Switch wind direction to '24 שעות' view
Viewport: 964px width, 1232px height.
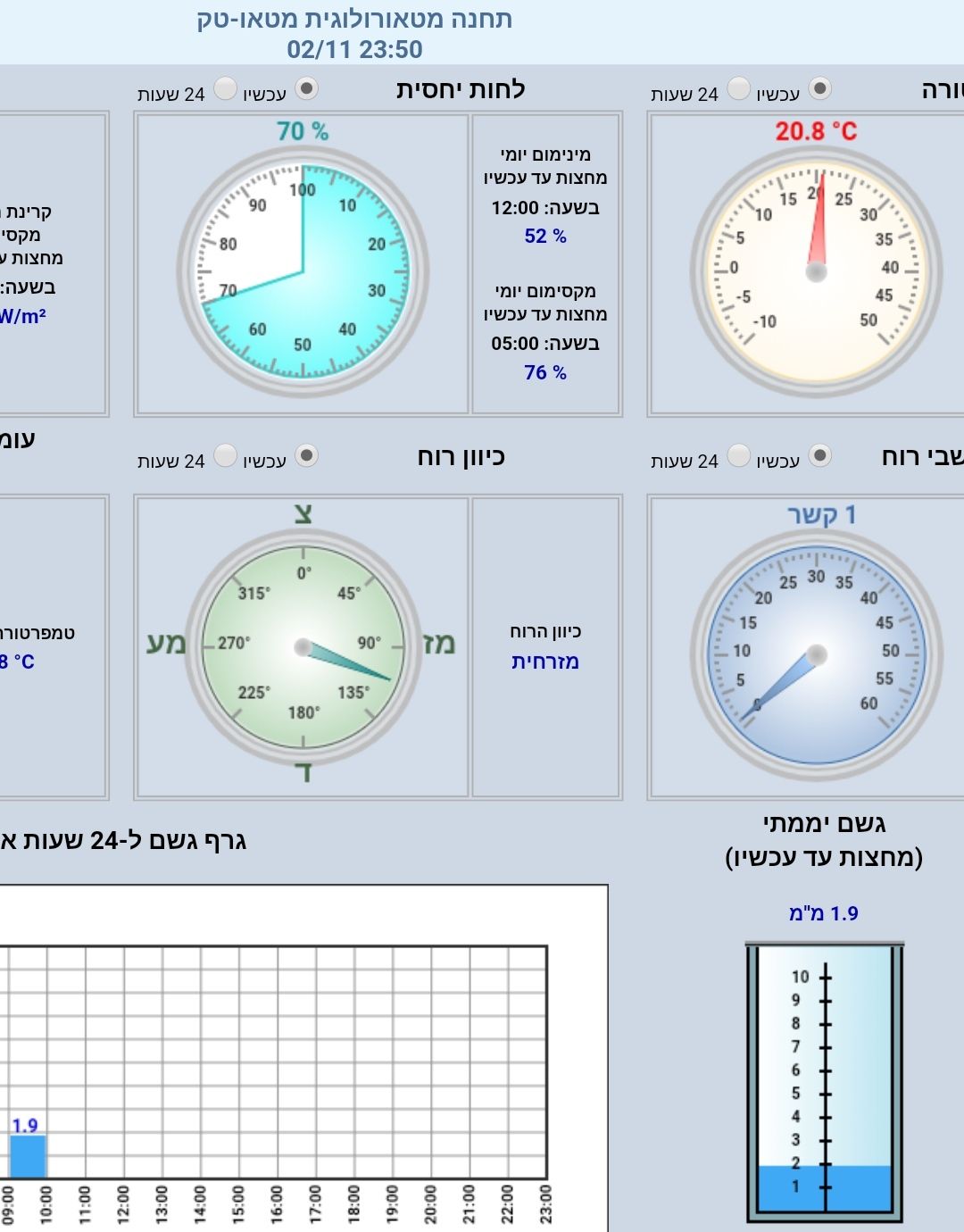[x=225, y=456]
